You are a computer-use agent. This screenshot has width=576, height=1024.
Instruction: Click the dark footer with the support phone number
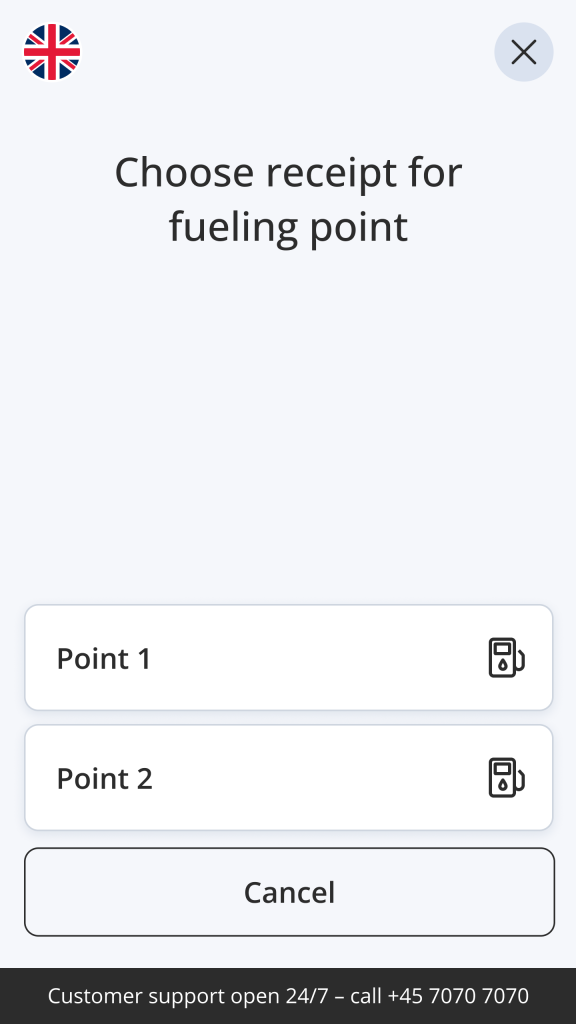click(x=288, y=996)
